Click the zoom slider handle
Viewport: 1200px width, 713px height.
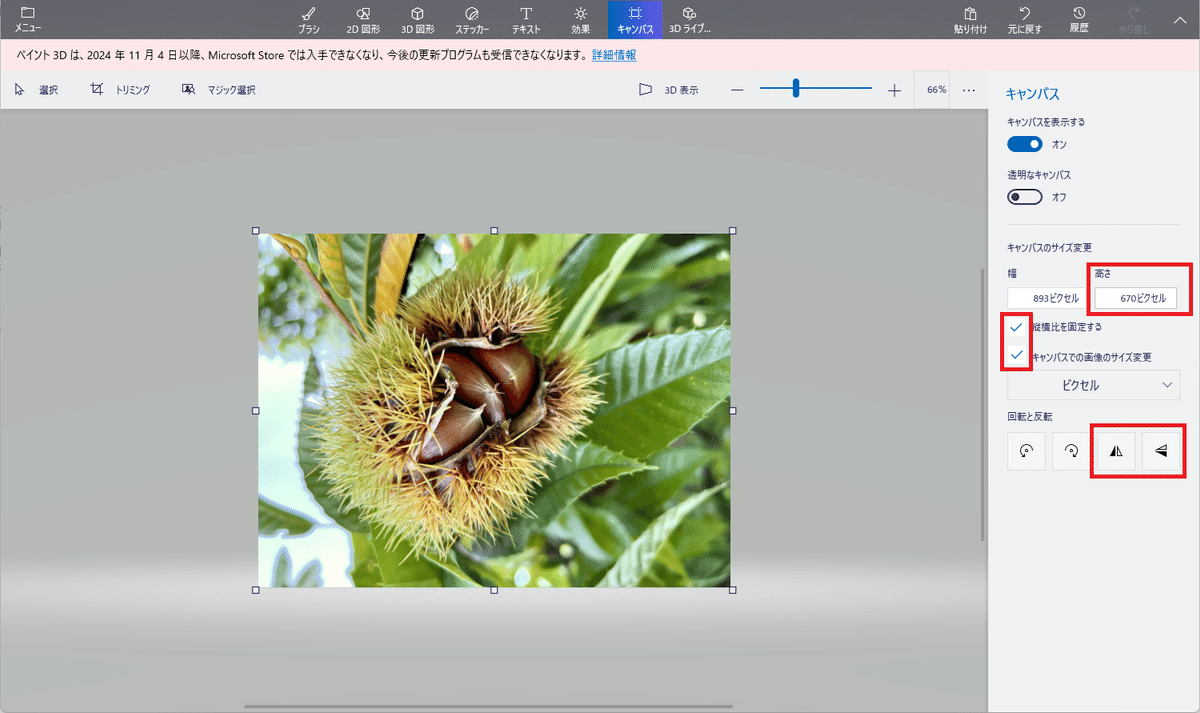796,89
